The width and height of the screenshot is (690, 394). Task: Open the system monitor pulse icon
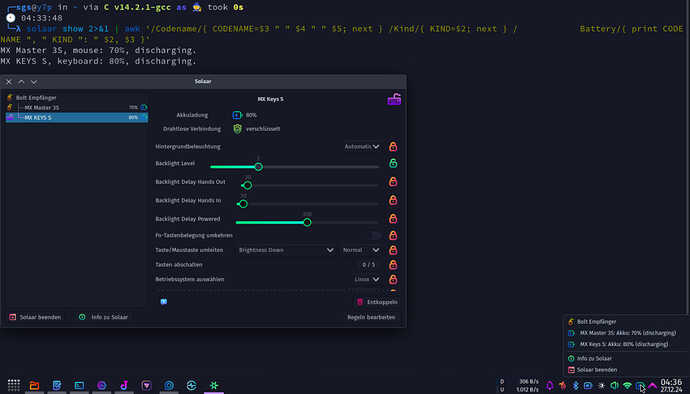(191, 386)
